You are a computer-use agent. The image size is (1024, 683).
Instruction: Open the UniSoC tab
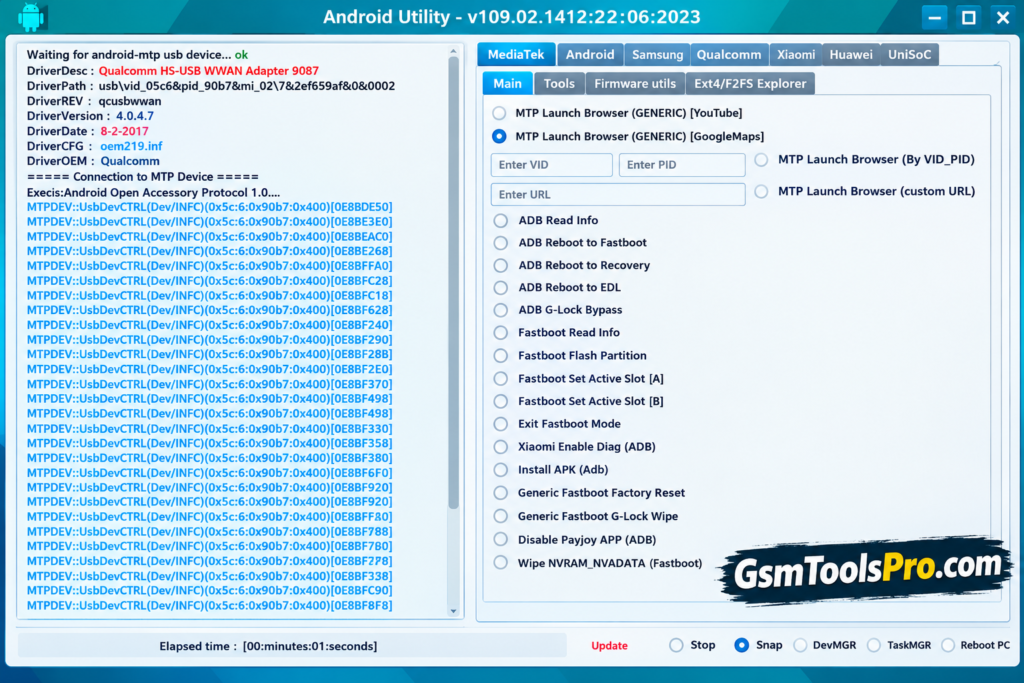pyautogui.click(x=910, y=55)
